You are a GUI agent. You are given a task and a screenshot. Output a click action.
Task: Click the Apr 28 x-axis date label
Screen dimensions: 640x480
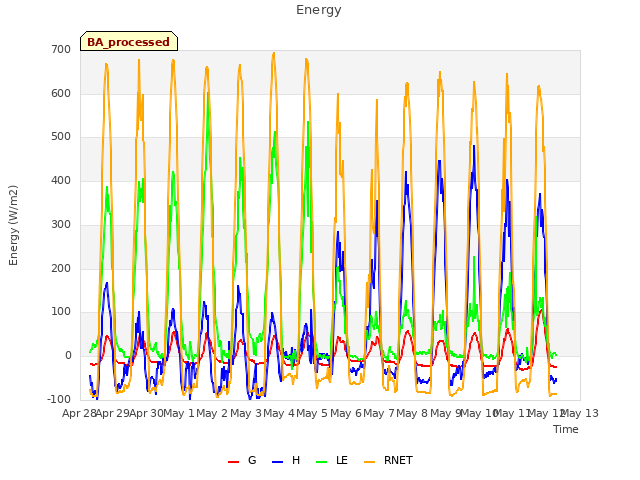click(x=79, y=413)
